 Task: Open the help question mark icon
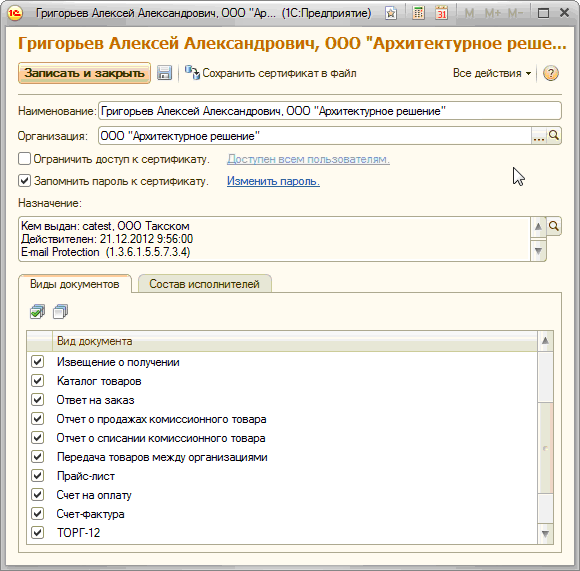coord(550,73)
